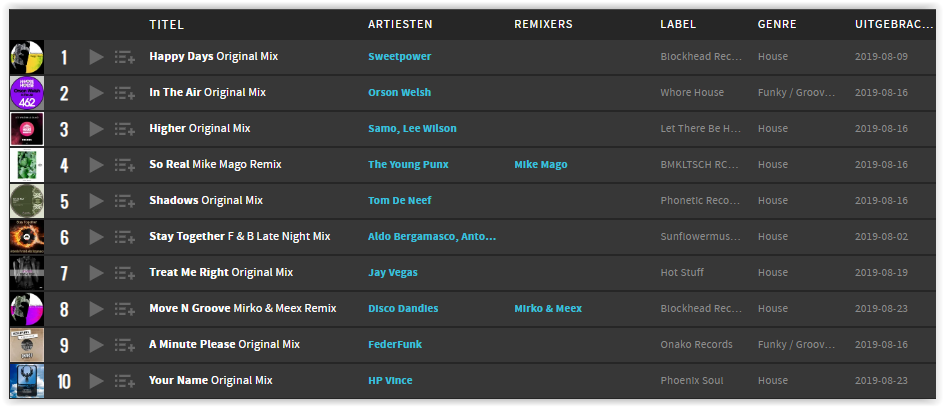Play Treat Me Right track
The height and width of the screenshot is (407, 944).
pyautogui.click(x=96, y=273)
